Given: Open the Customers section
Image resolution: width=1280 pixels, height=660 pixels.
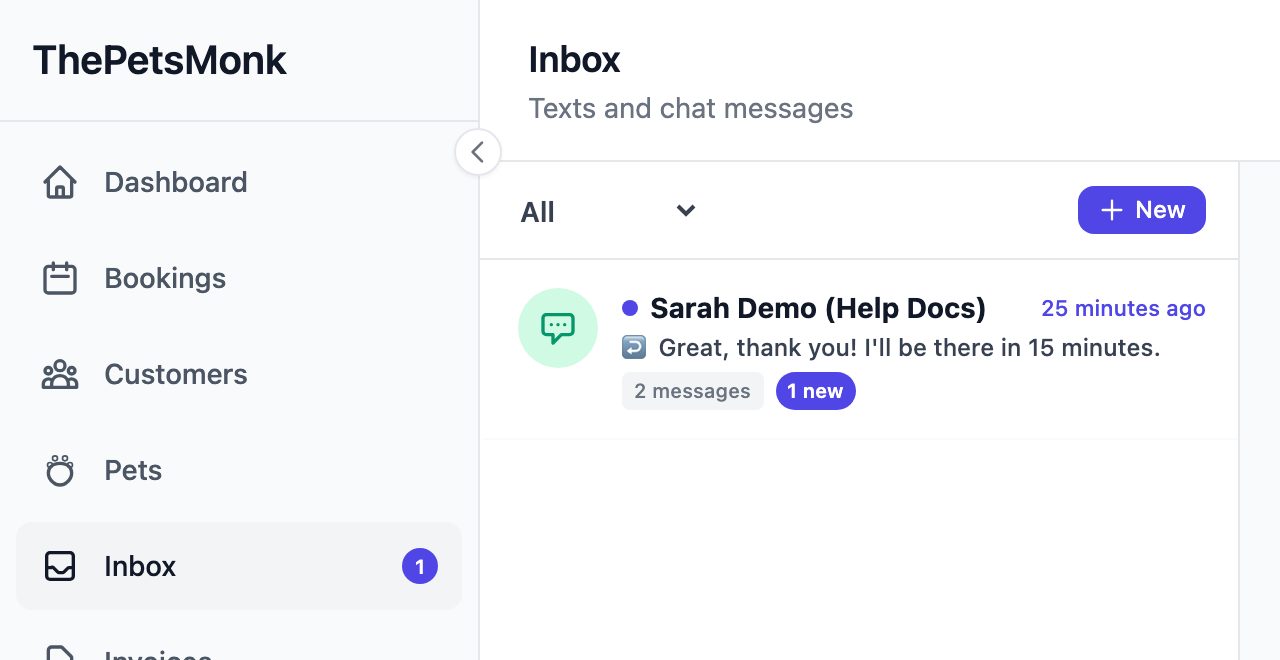Looking at the screenshot, I should click(239, 374).
